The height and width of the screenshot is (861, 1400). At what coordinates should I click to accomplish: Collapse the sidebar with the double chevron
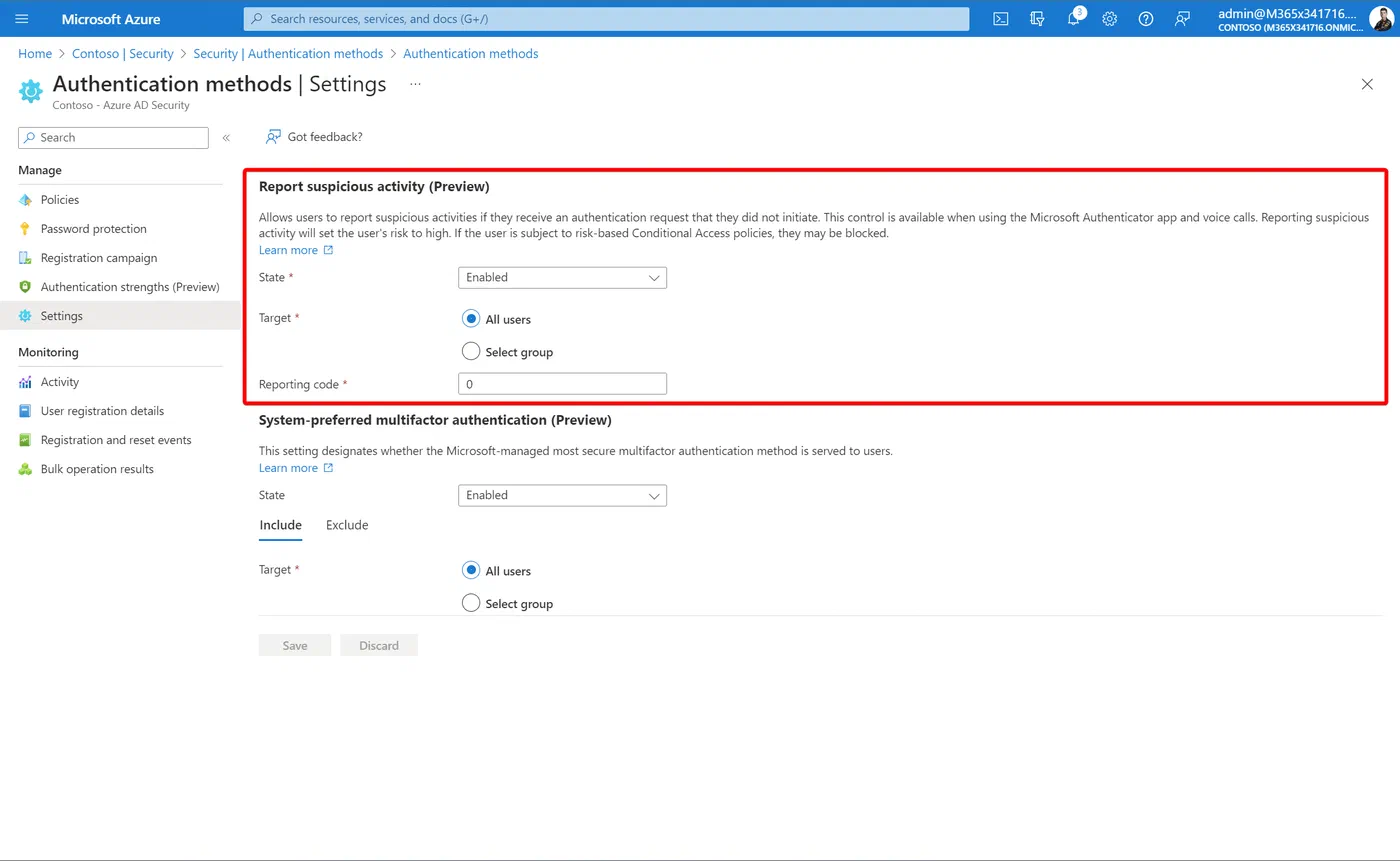pos(226,138)
